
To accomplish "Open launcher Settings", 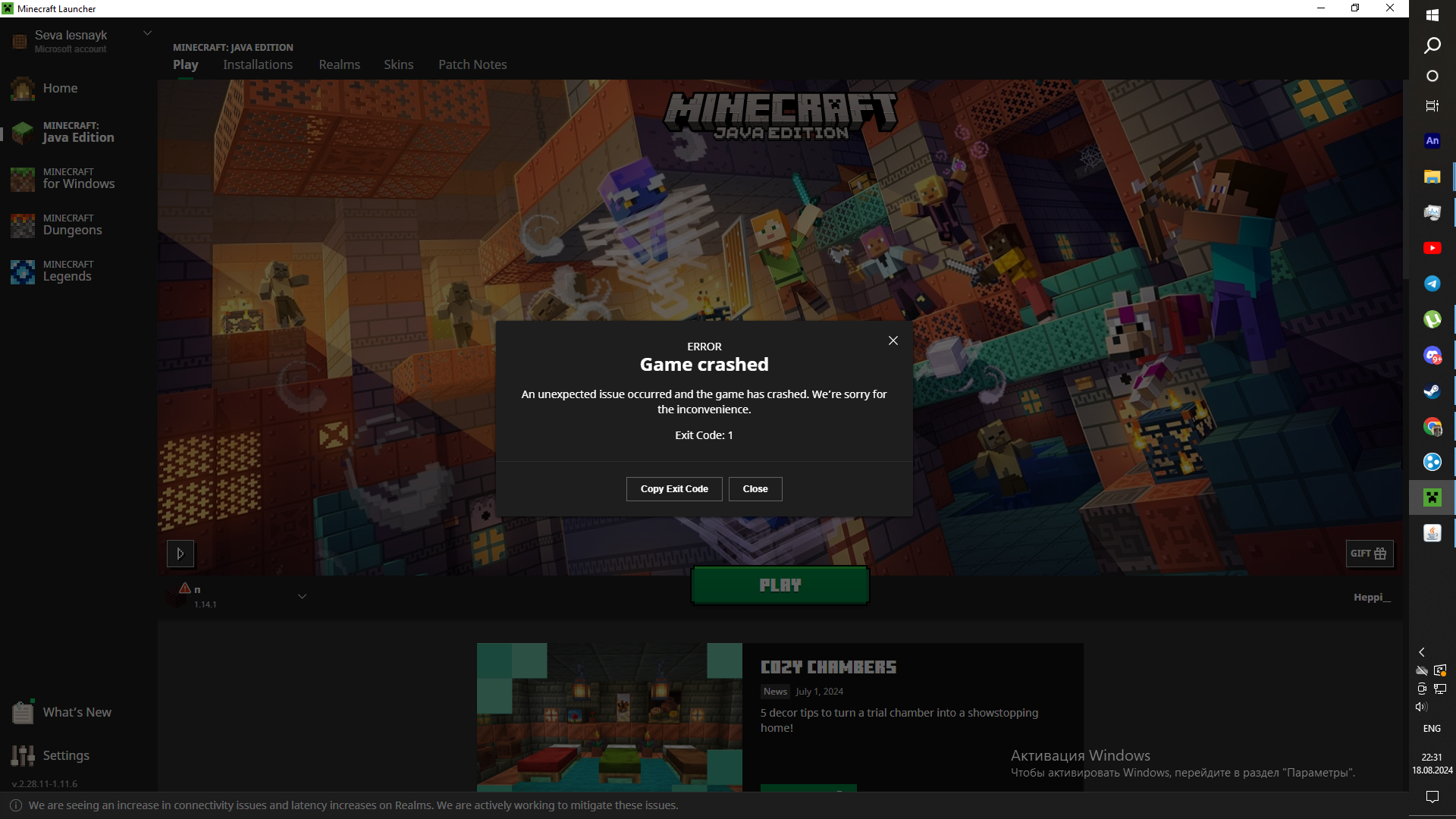I will point(65,755).
